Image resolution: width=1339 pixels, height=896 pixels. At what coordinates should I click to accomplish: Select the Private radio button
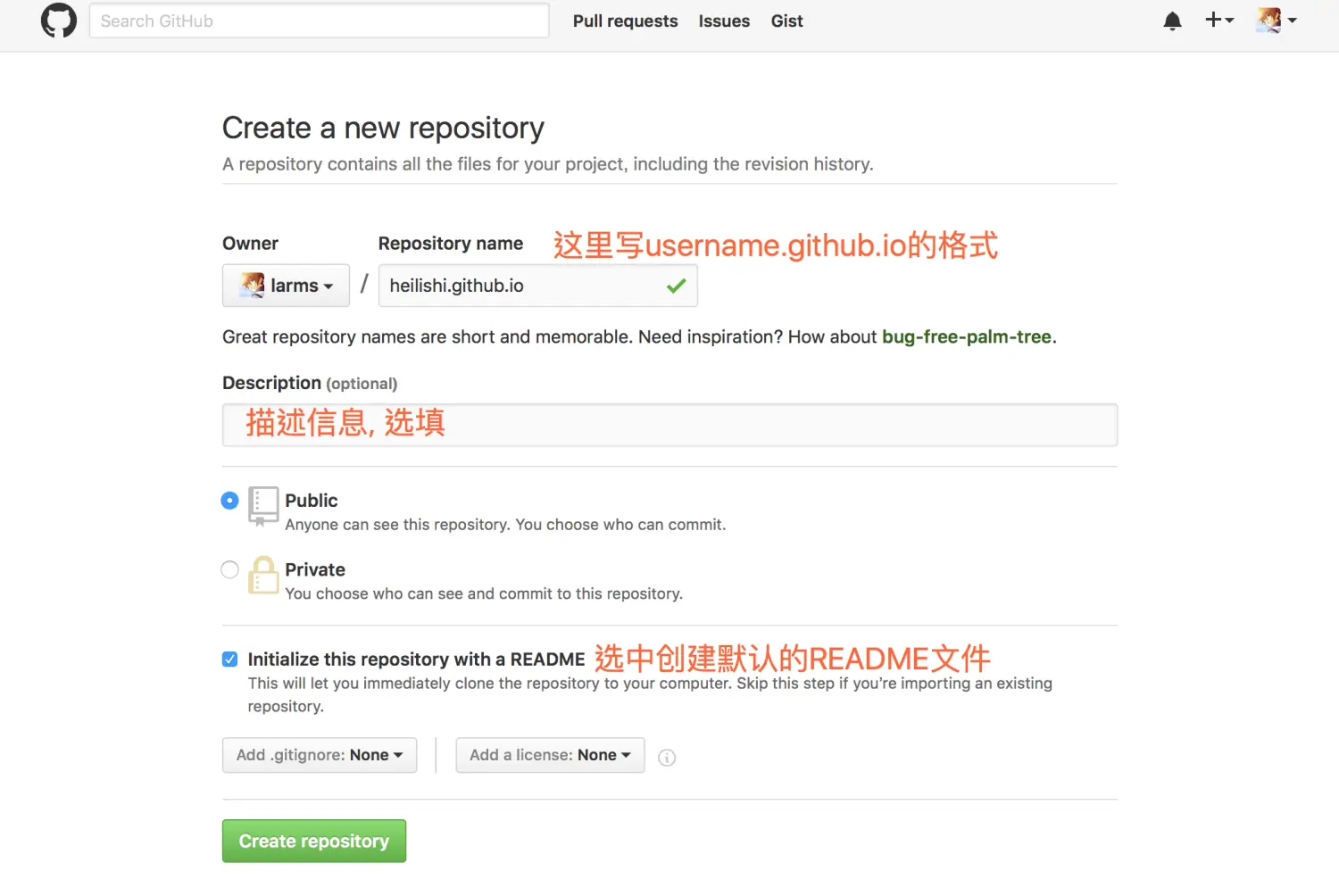pyautogui.click(x=229, y=569)
